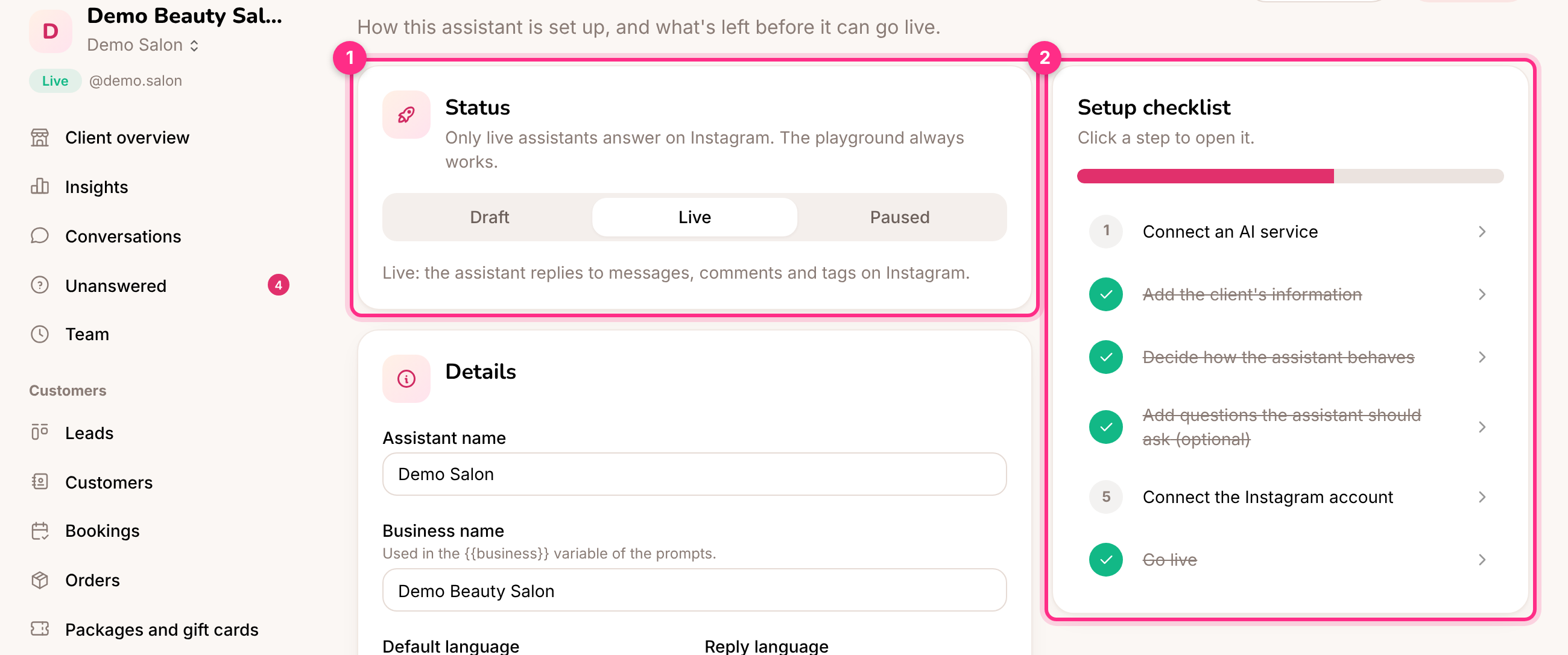The height and width of the screenshot is (655, 1568).
Task: Open Connect the Instagram account step
Action: [1291, 498]
